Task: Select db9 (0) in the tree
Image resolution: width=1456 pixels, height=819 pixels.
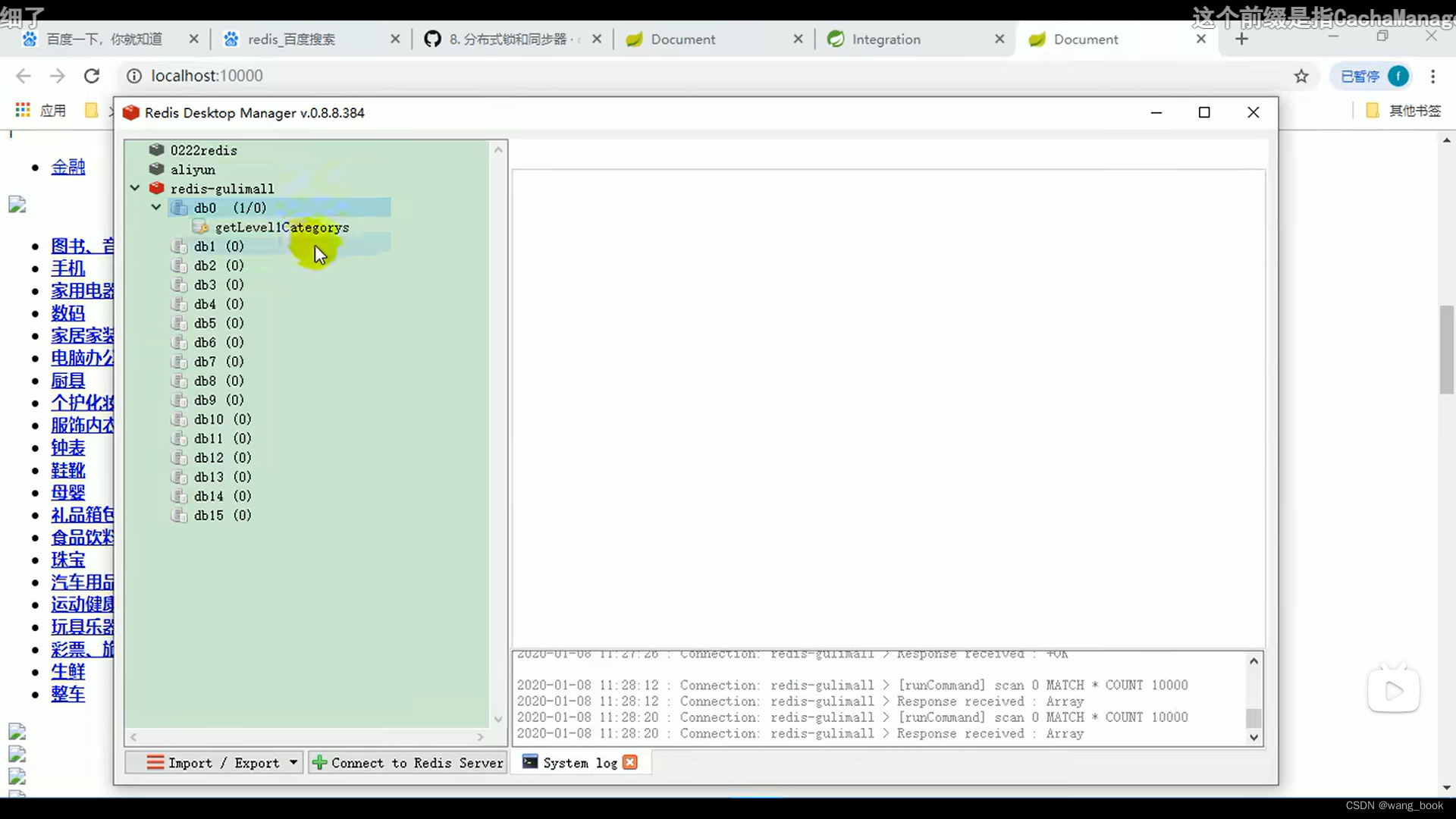Action: coord(218,400)
